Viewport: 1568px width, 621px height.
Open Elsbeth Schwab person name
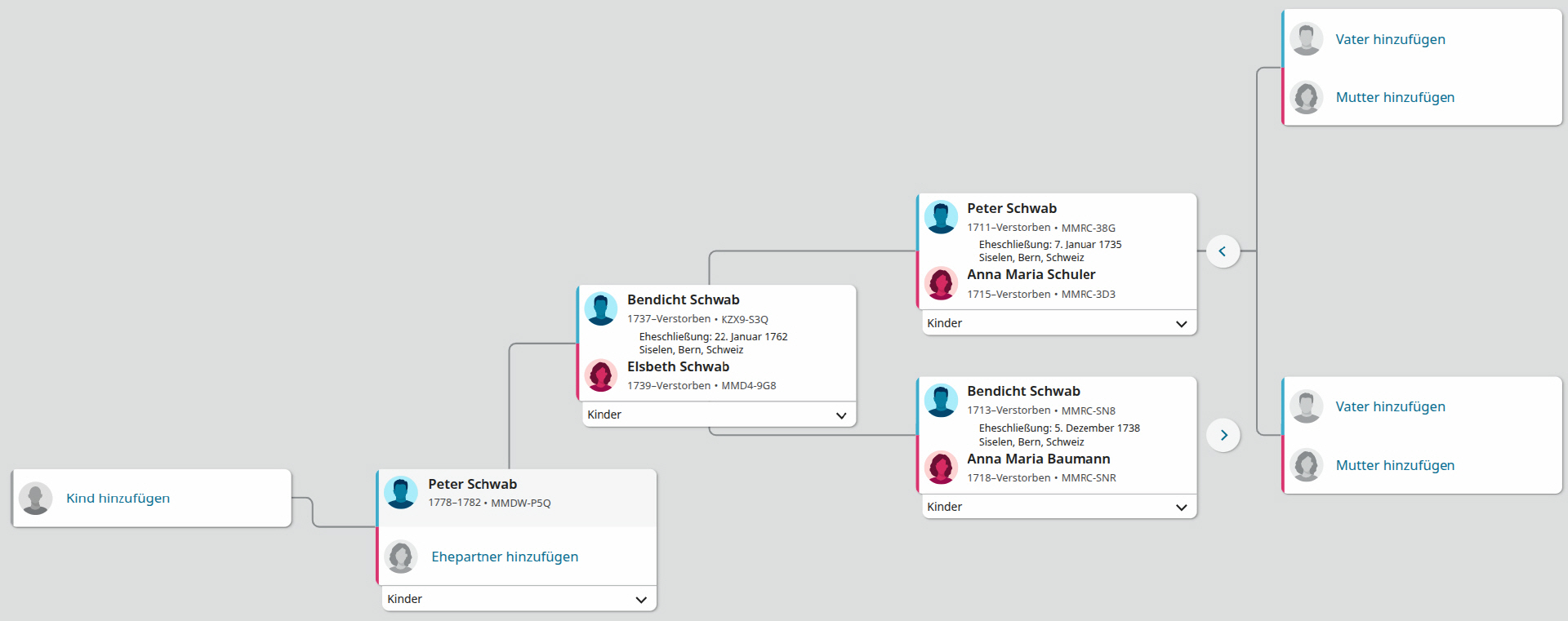(678, 366)
